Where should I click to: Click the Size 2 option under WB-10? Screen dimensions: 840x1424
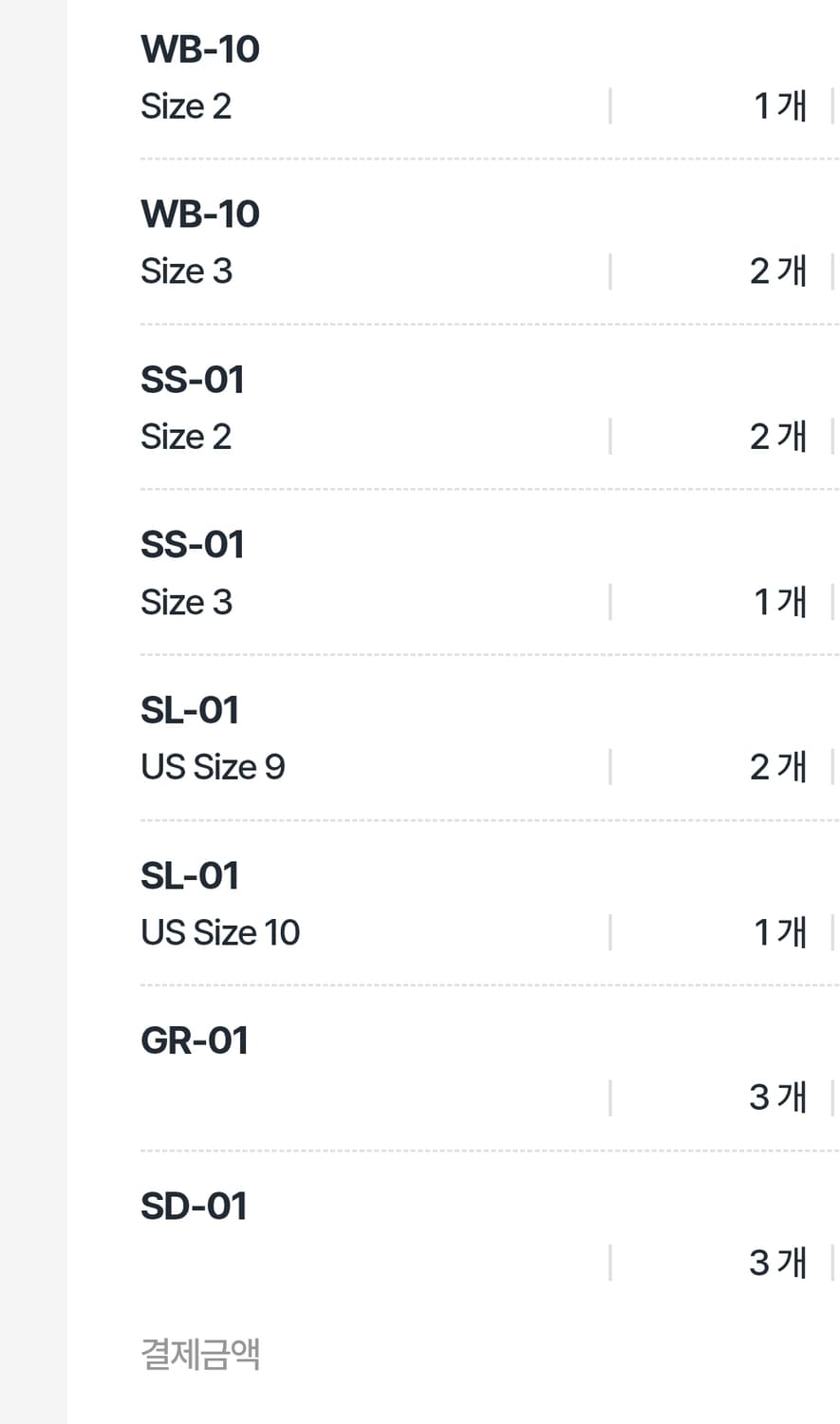(x=186, y=106)
